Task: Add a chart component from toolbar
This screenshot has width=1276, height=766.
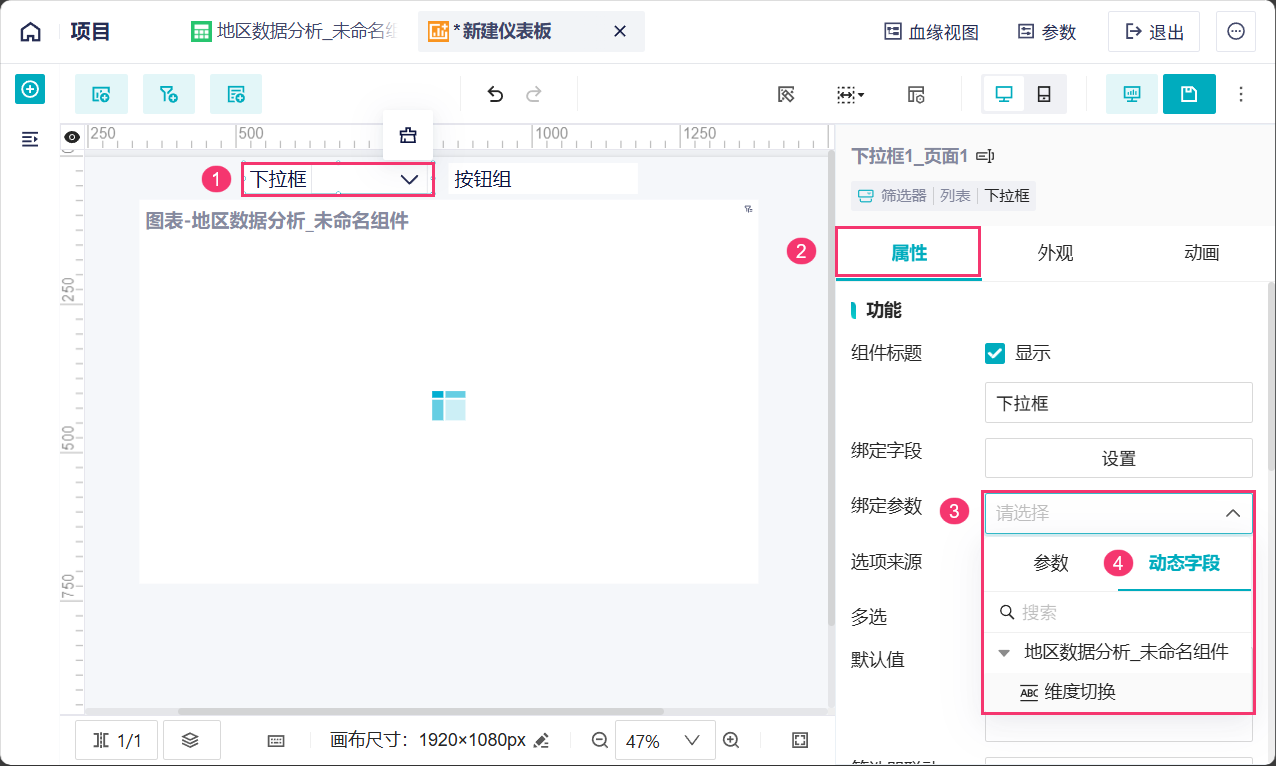Action: 101,94
